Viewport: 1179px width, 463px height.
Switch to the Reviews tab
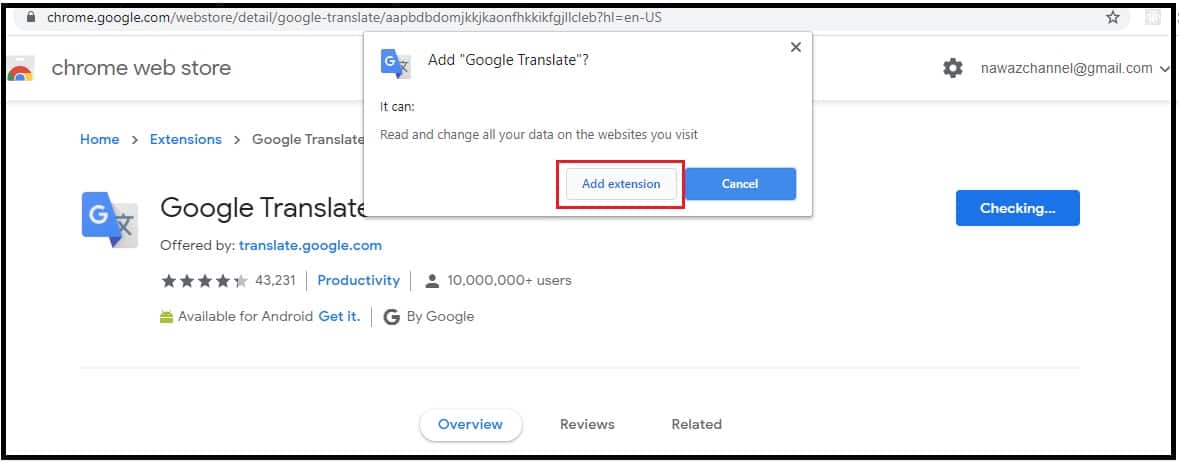pos(587,425)
